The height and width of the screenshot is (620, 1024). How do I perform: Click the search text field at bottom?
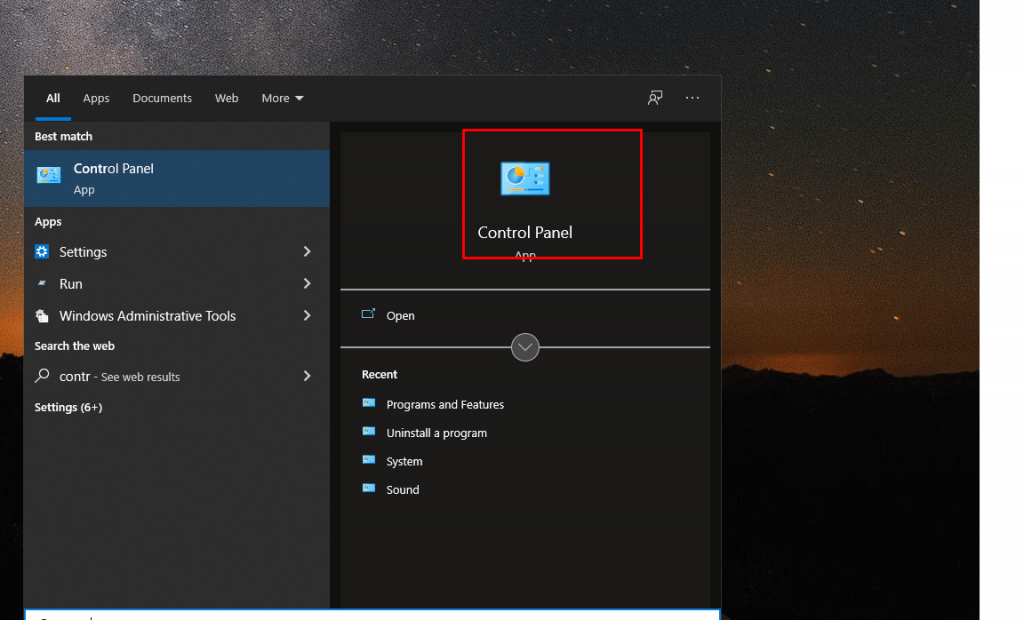[x=372, y=614]
